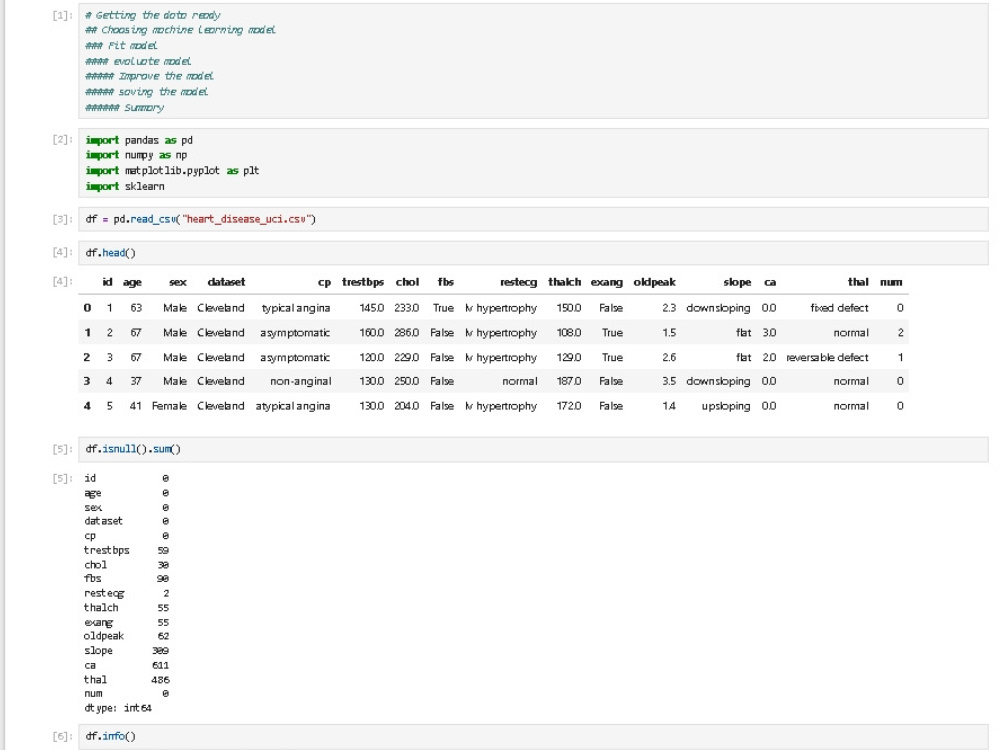Focus the pd.read_csv code cell

(533, 219)
